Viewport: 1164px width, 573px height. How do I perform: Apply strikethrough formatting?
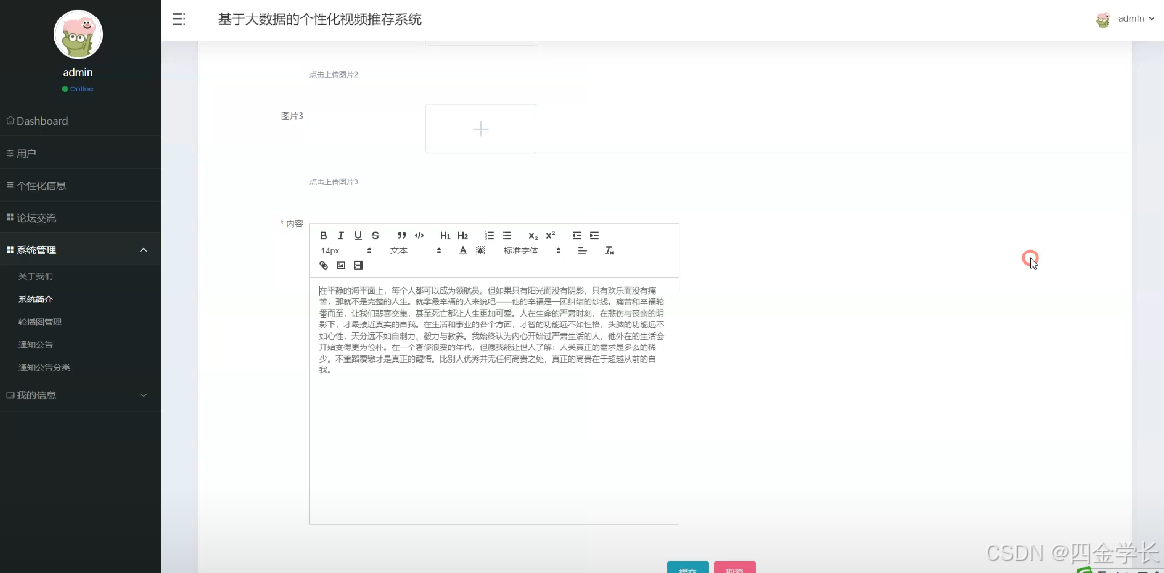pyautogui.click(x=375, y=235)
